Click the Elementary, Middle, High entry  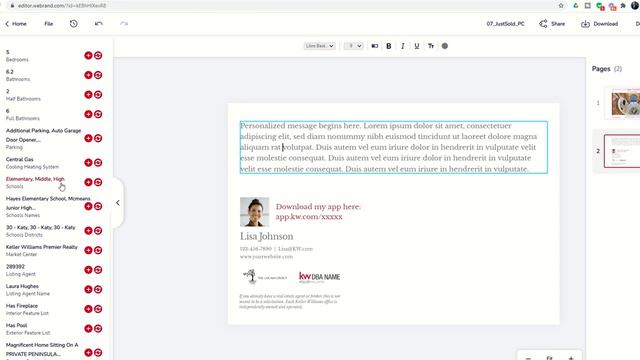coord(35,179)
